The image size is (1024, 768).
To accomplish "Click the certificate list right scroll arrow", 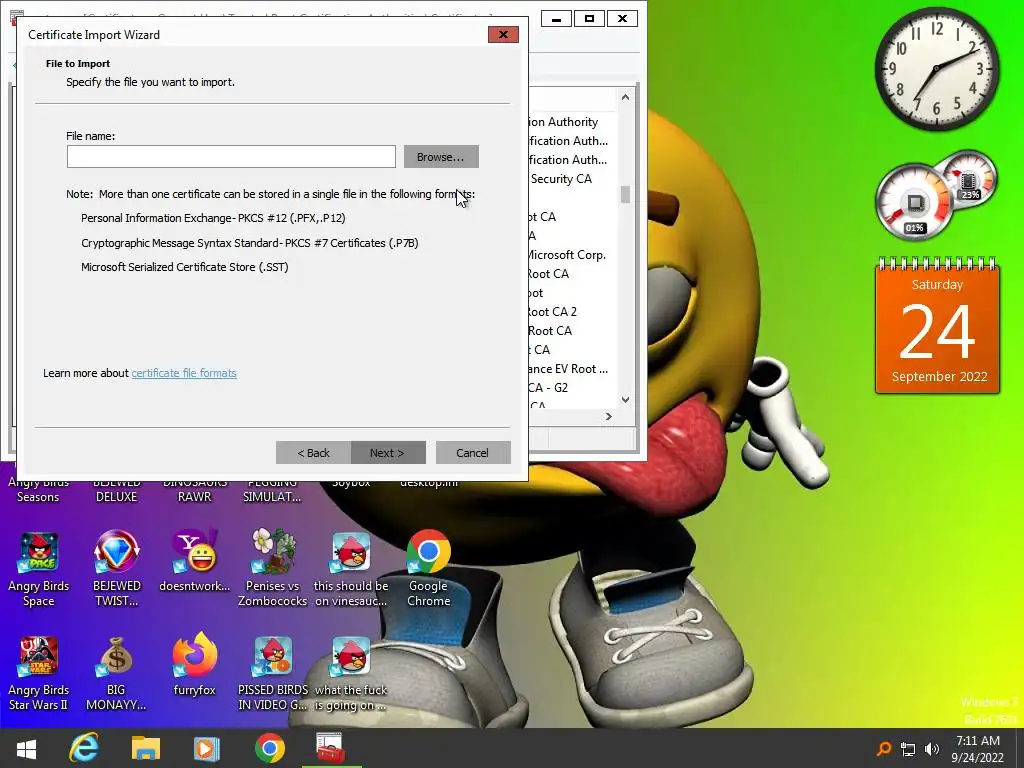I will [x=609, y=416].
